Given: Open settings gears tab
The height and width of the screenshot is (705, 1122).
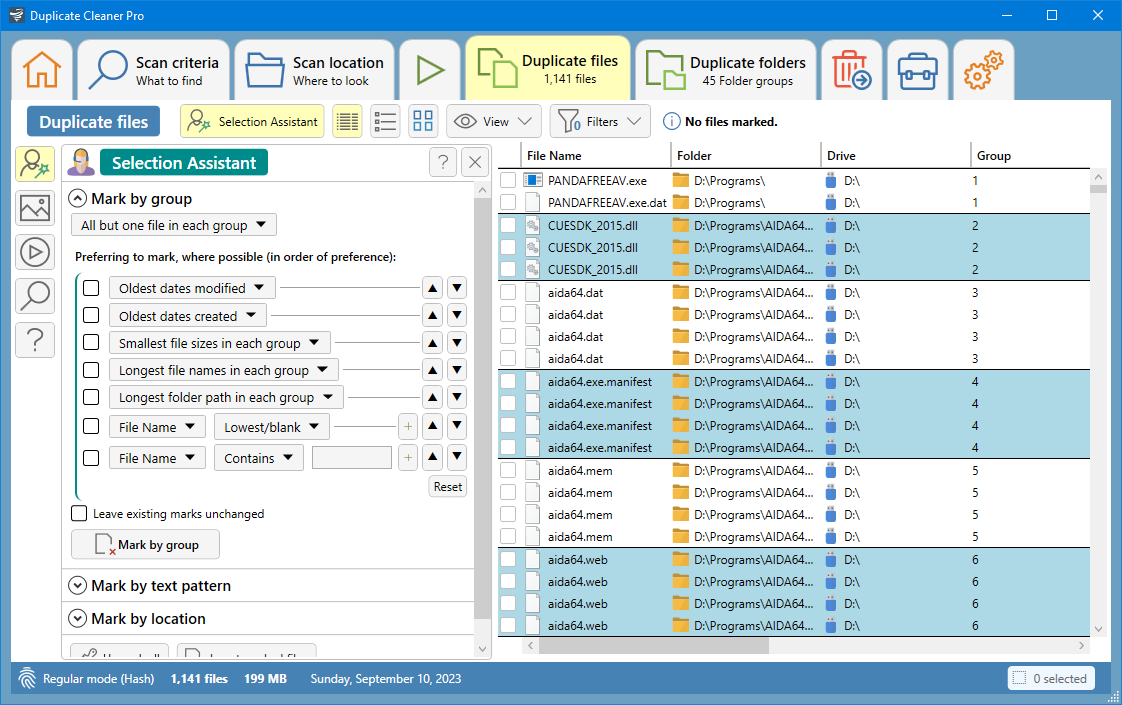Looking at the screenshot, I should pyautogui.click(x=984, y=70).
